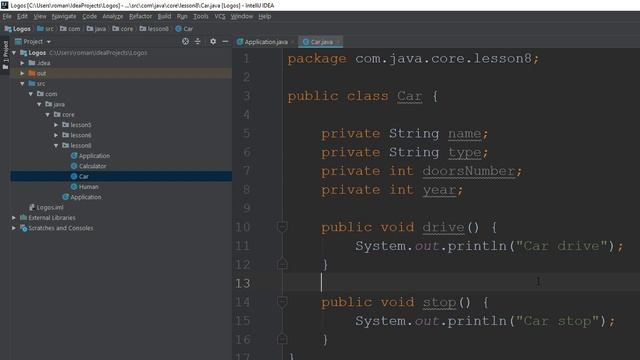This screenshot has width=640, height=360.
Task: Collapse the src folder
Action: coord(22,84)
